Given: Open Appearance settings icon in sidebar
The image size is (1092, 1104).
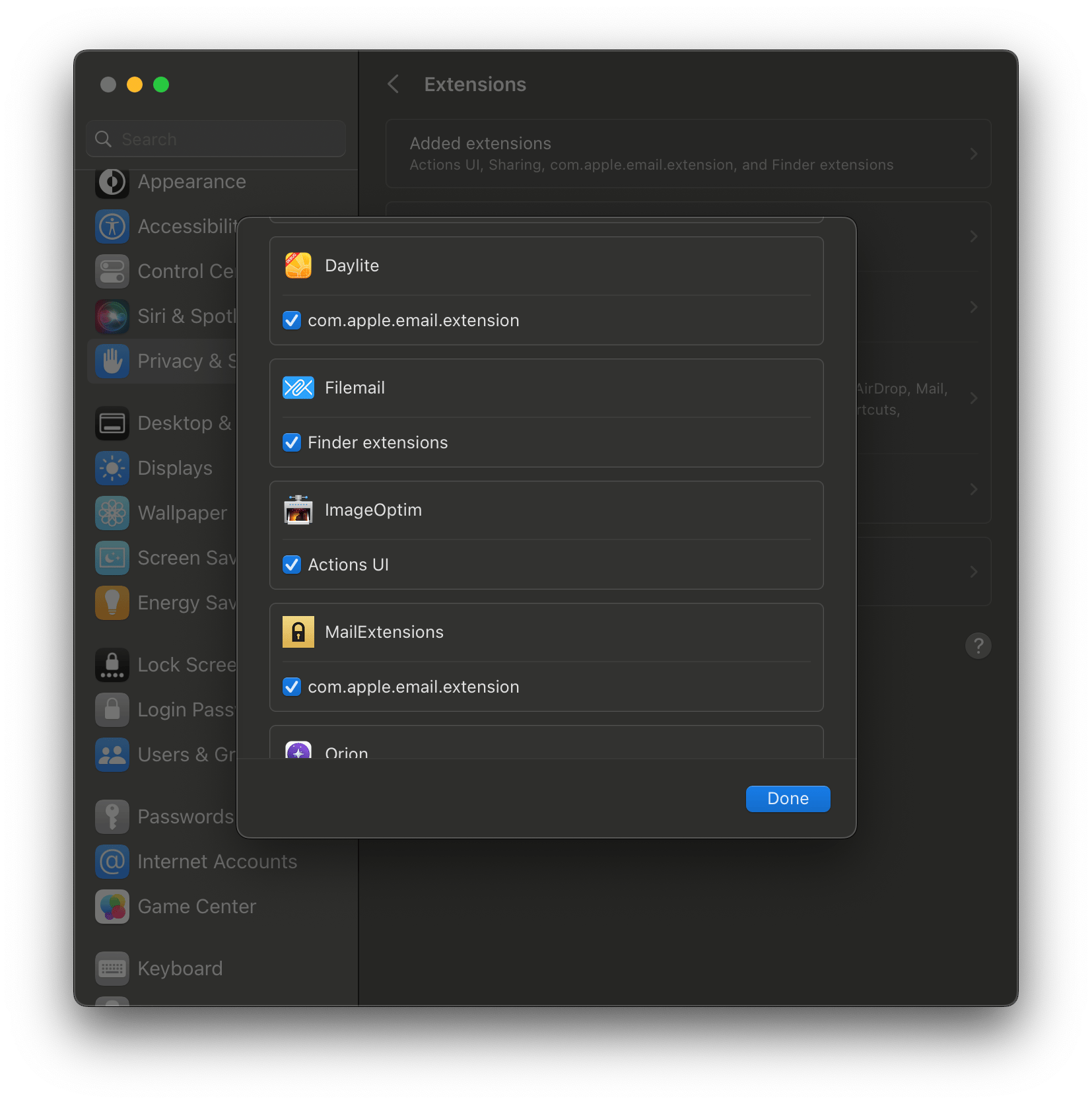Looking at the screenshot, I should 112,182.
